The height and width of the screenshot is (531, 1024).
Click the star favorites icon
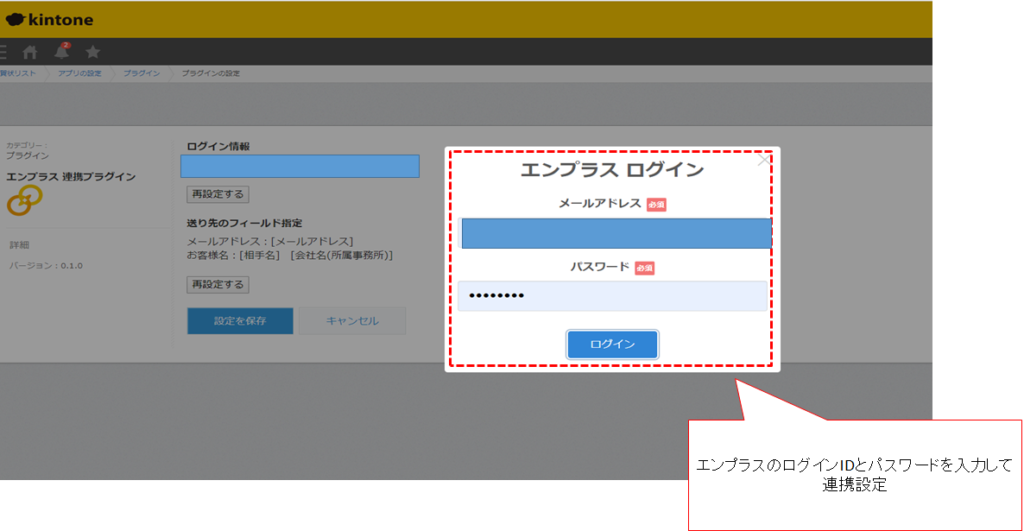[x=93, y=52]
